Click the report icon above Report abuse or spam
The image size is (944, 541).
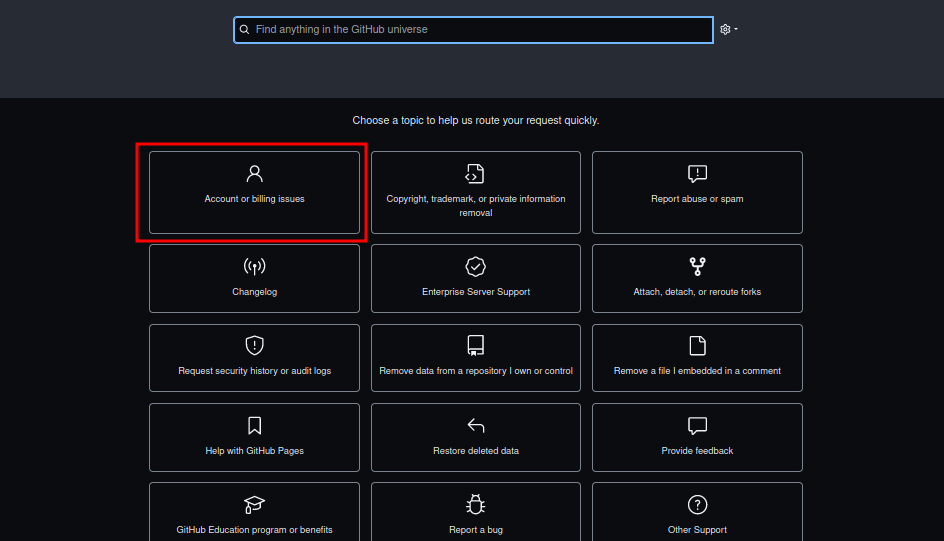click(x=697, y=174)
